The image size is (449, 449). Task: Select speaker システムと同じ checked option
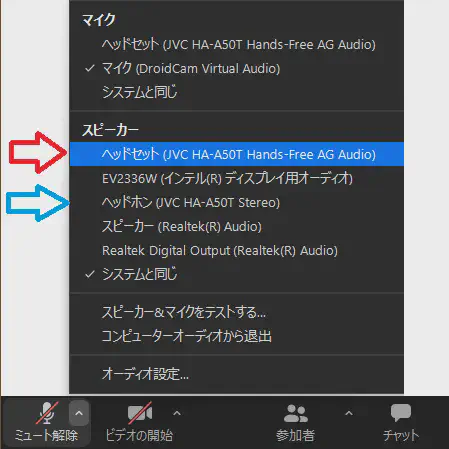click(x=237, y=274)
